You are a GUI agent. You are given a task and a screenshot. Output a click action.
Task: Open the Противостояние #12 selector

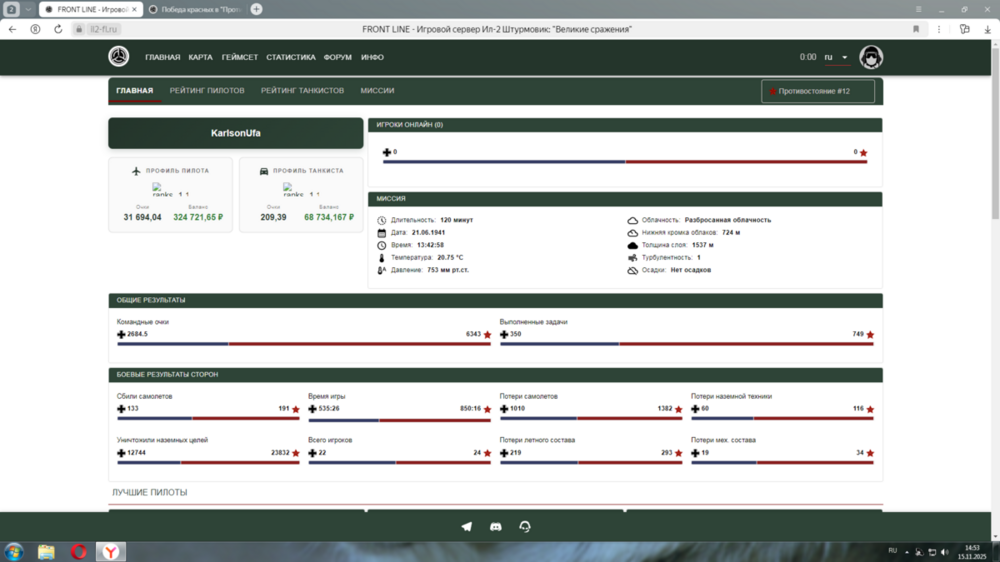817,91
